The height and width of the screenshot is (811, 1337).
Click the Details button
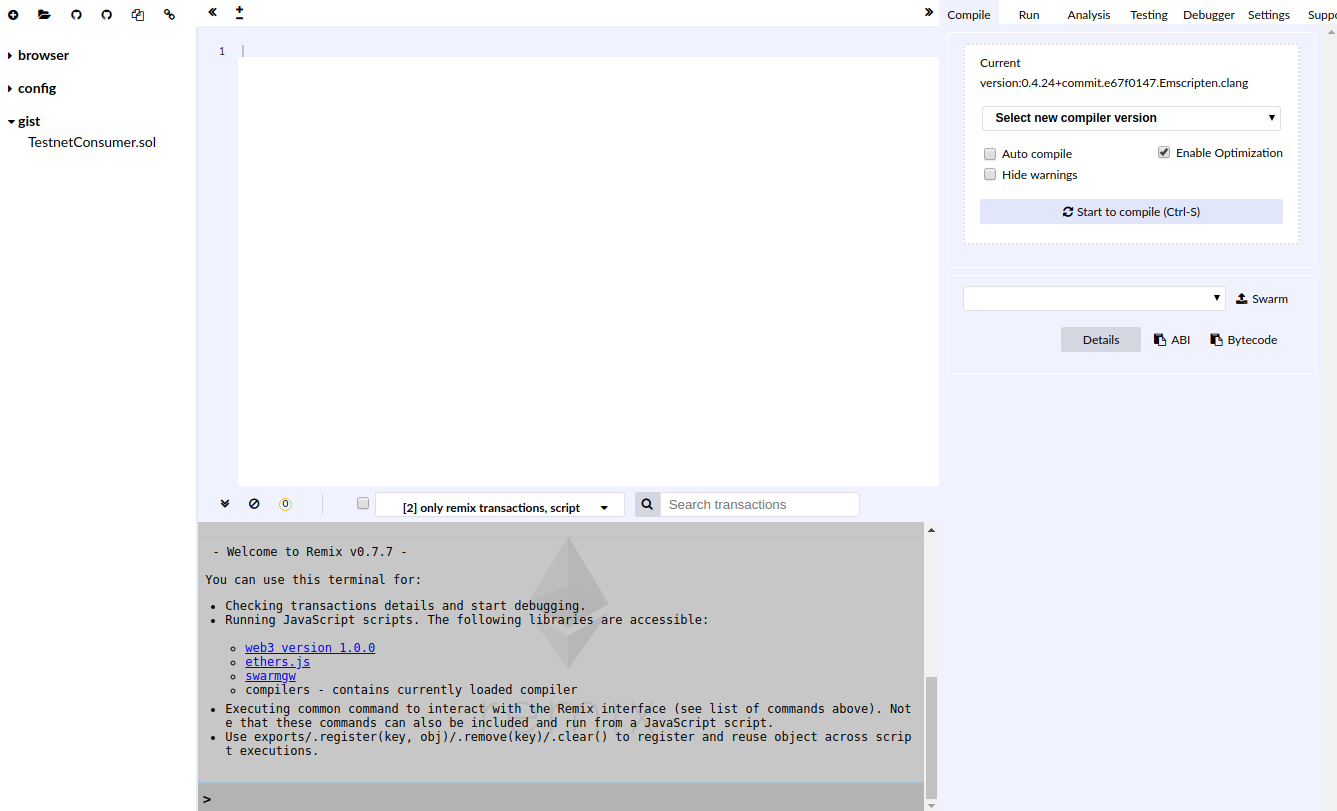(x=1101, y=340)
